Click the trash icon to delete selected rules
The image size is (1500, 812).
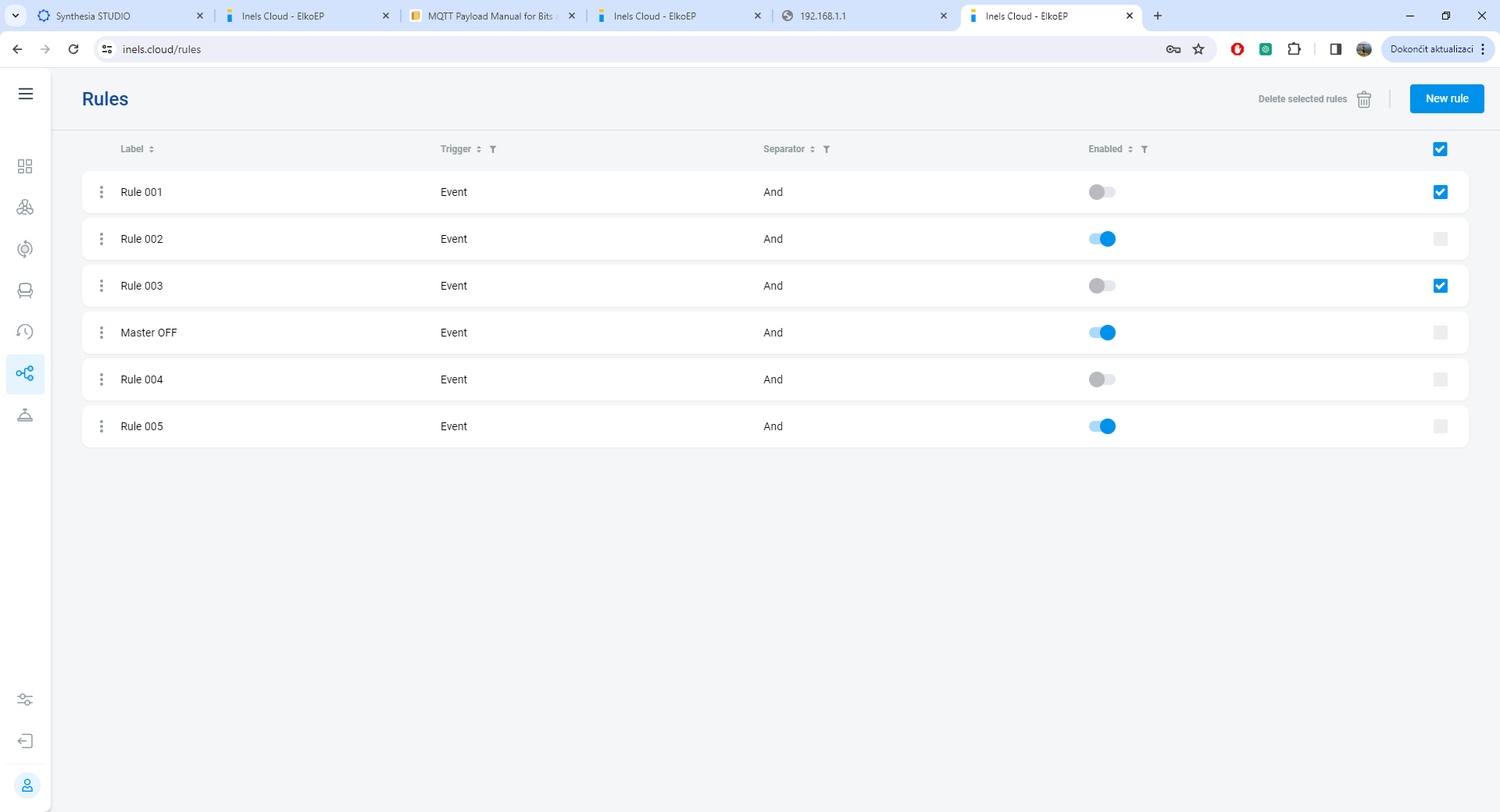click(x=1364, y=99)
